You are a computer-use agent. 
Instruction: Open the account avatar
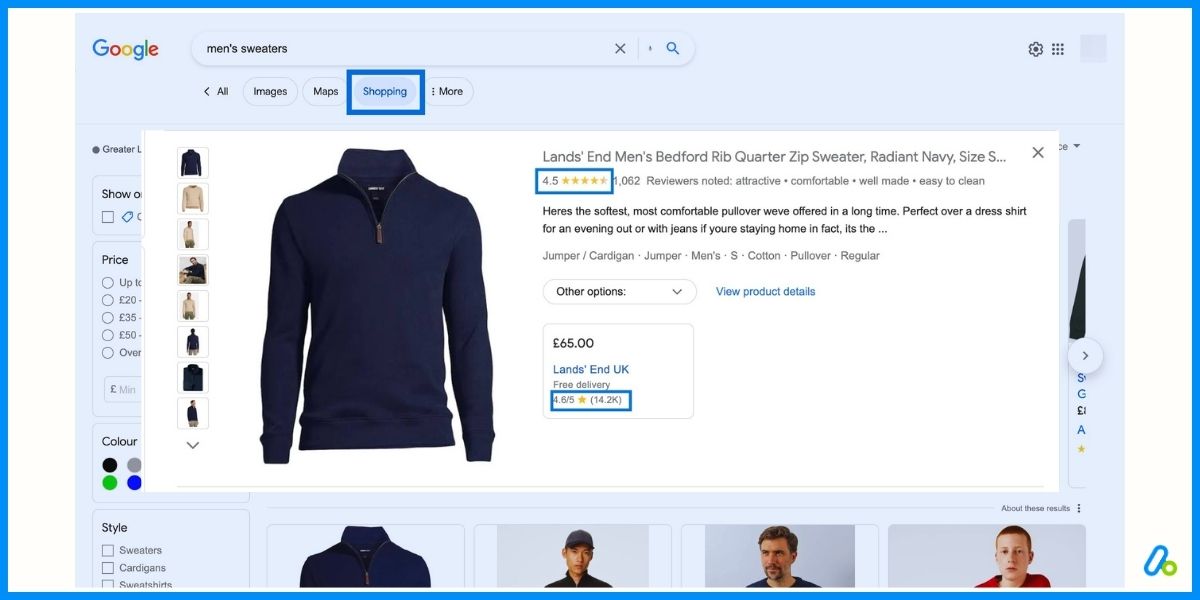[x=1093, y=48]
